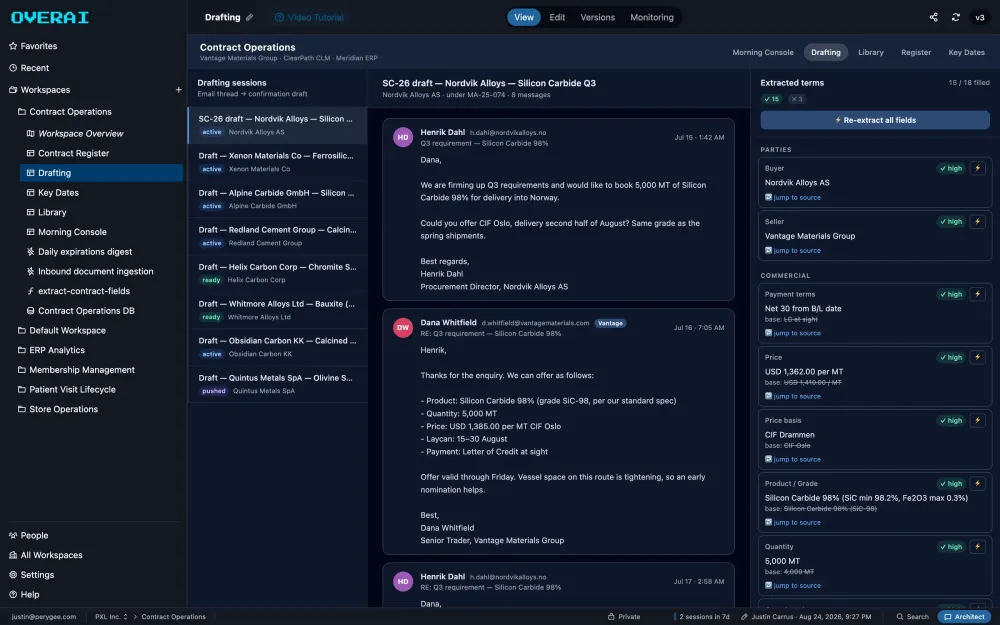
Task: Open the Key Dates tab in the header
Action: click(966, 52)
